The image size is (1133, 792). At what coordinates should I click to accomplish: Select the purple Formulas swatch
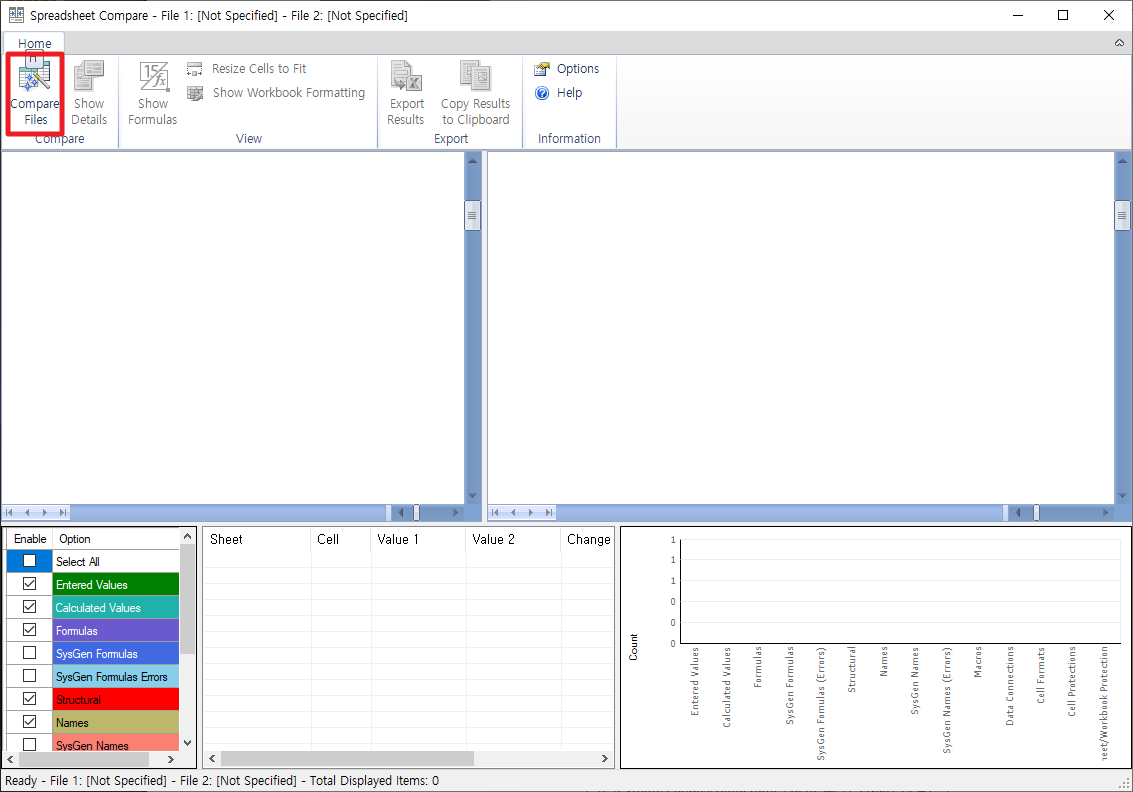[116, 631]
